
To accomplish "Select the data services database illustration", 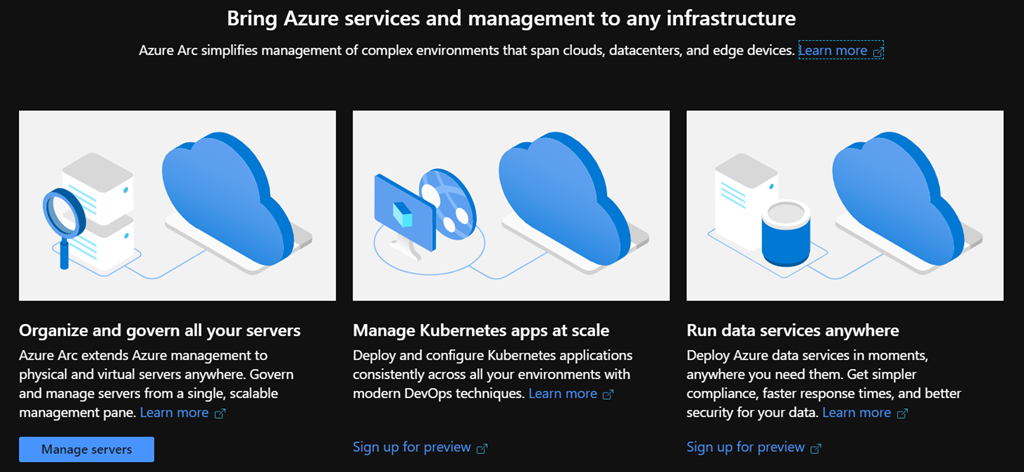I will click(x=845, y=205).
